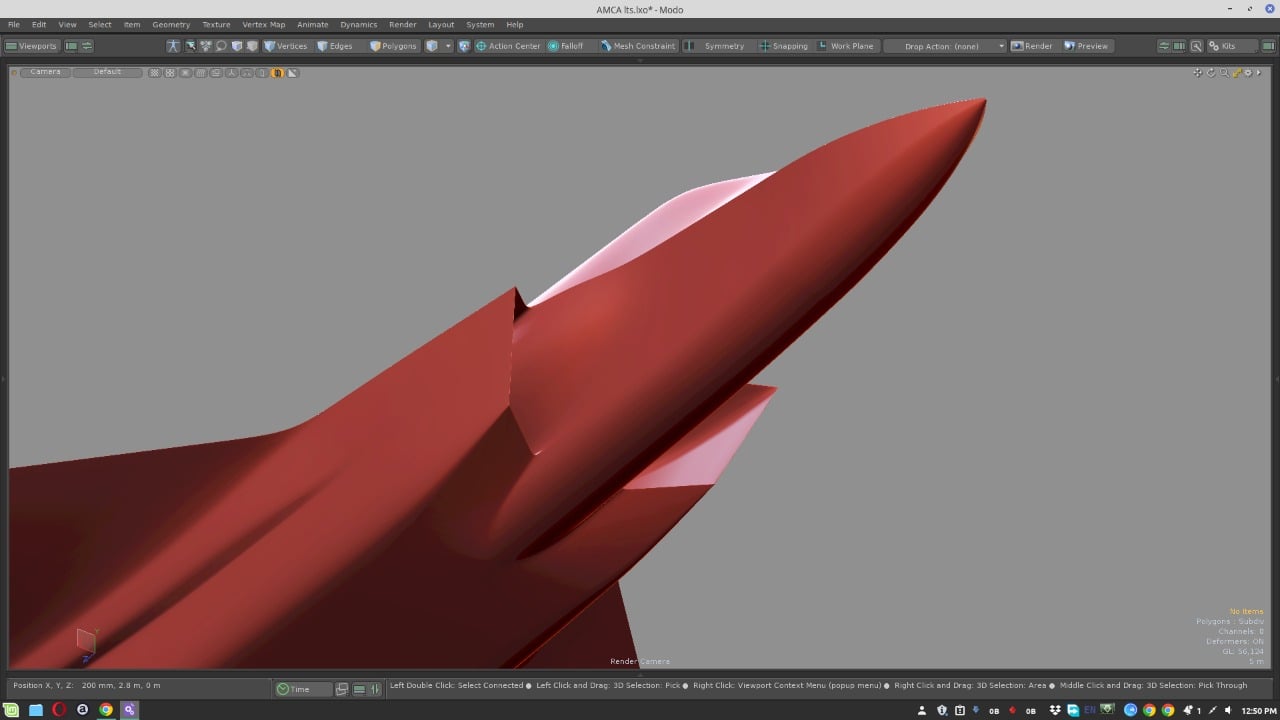Toggle the orange highlighted viewport icon
This screenshot has width=1280, height=720.
[278, 73]
